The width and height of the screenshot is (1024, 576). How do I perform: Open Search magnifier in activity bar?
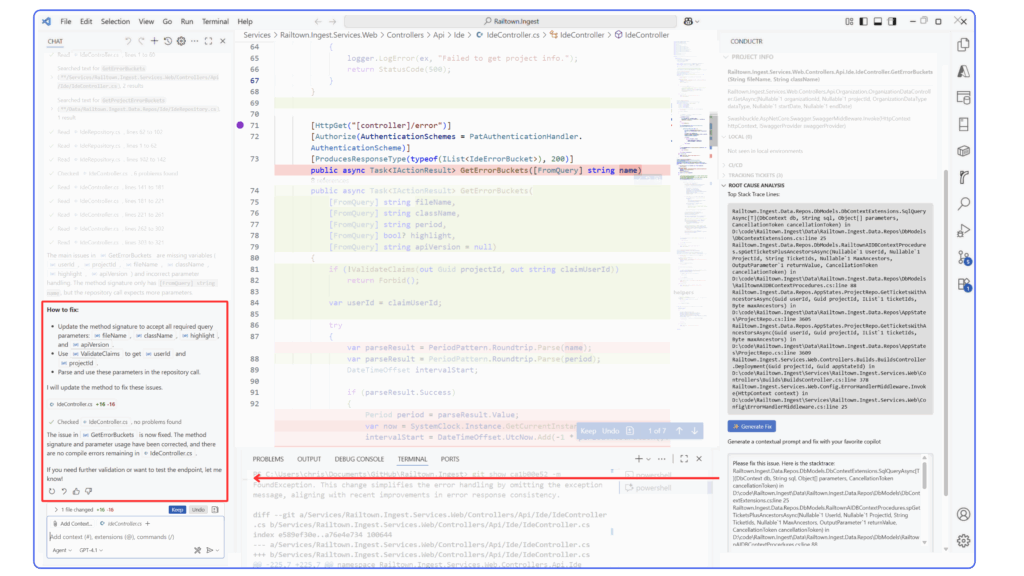tap(963, 204)
